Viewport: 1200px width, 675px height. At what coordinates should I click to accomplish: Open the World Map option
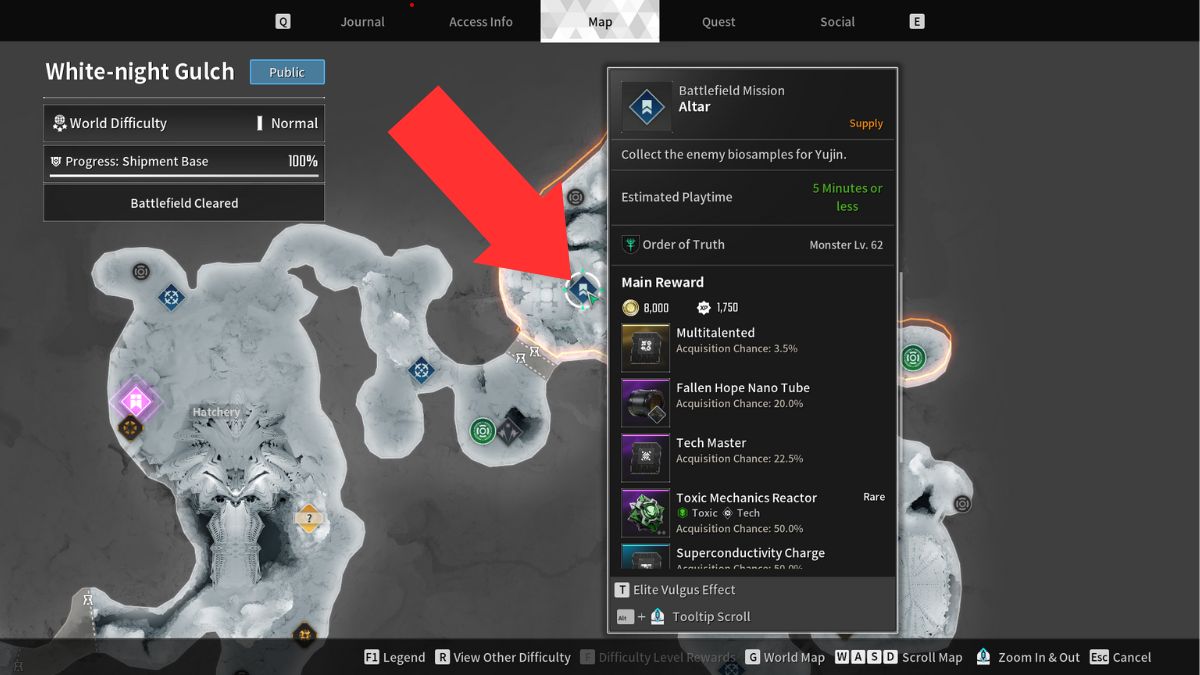pyautogui.click(x=786, y=657)
